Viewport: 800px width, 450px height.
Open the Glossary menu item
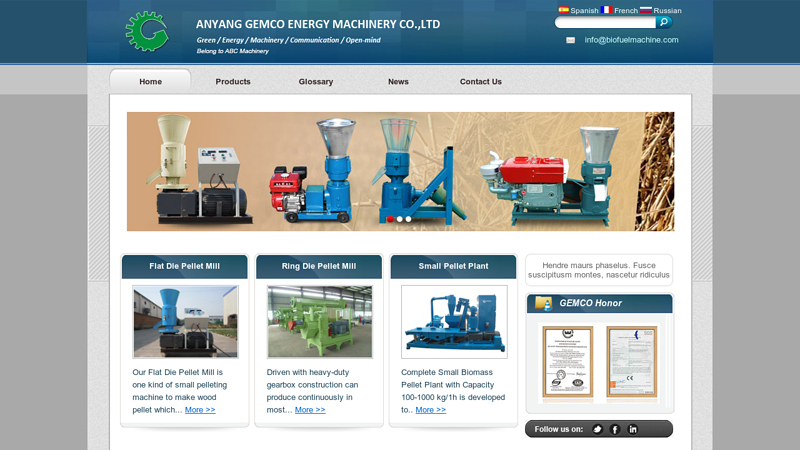pyautogui.click(x=316, y=82)
